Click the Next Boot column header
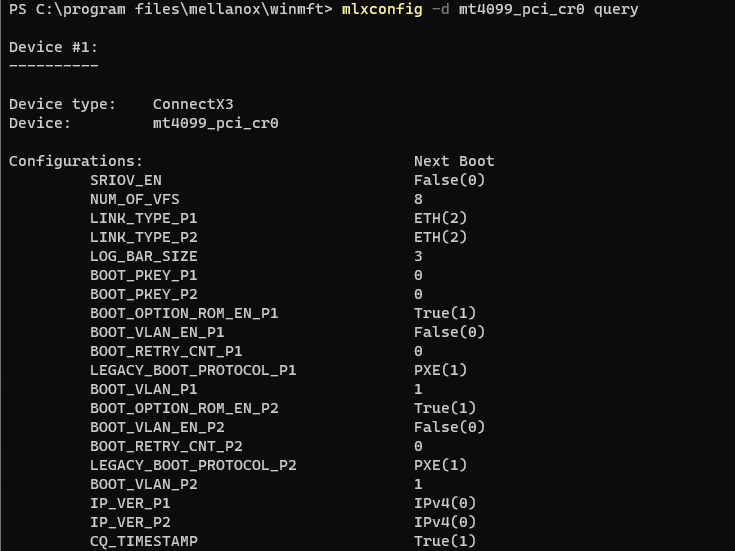The height and width of the screenshot is (551, 735). (454, 161)
